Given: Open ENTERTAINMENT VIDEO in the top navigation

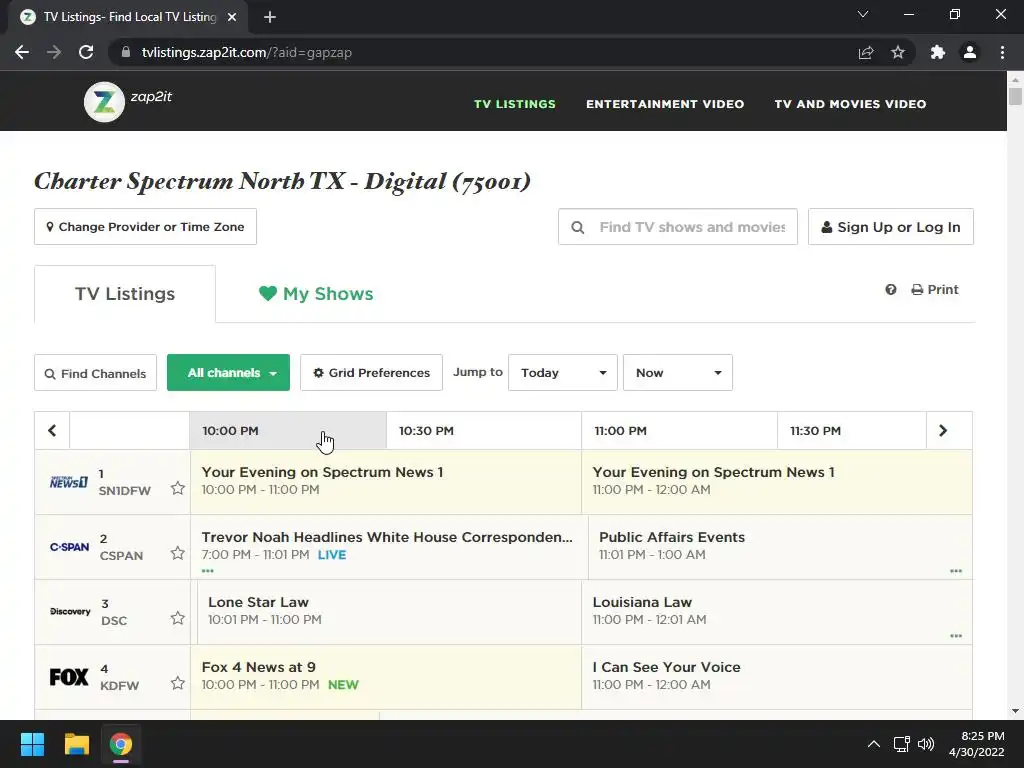Looking at the screenshot, I should coord(665,104).
